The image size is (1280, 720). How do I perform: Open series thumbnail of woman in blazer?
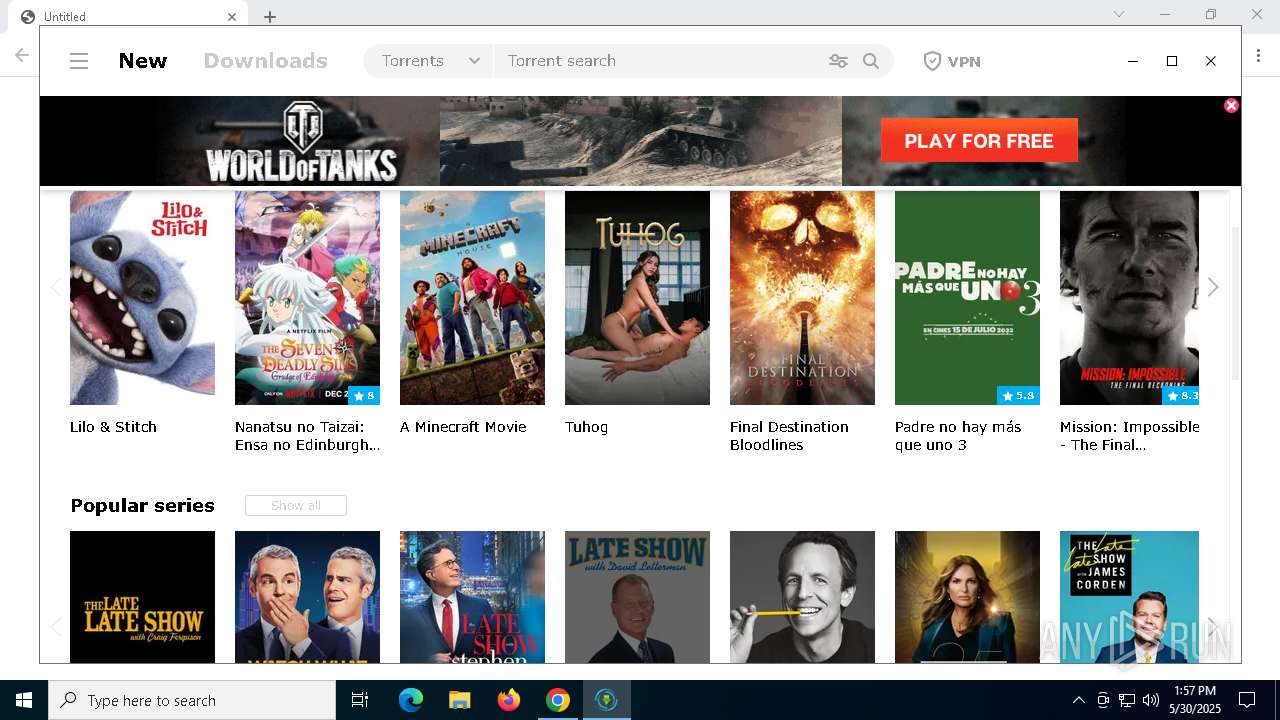[967, 597]
